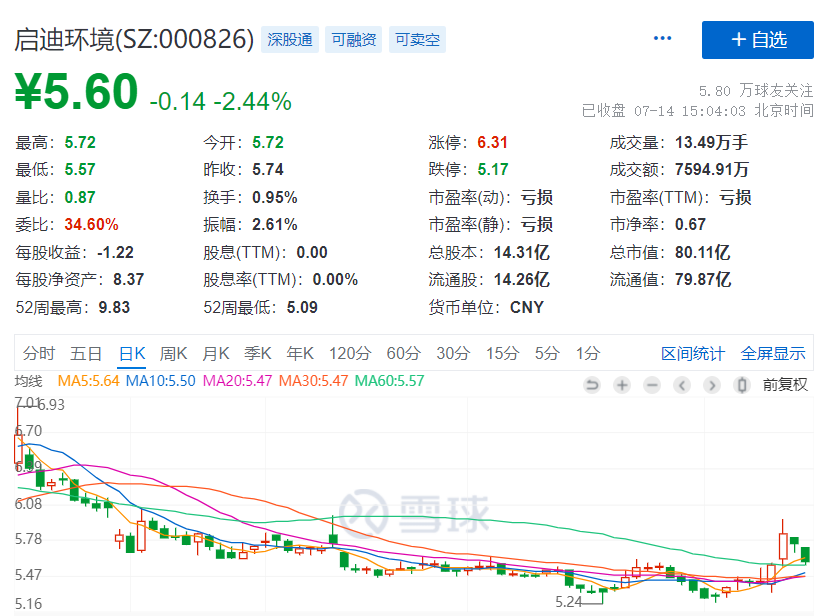831x616 pixels.
Task: Click the MA5:5.64 moving average label
Action: click(88, 381)
